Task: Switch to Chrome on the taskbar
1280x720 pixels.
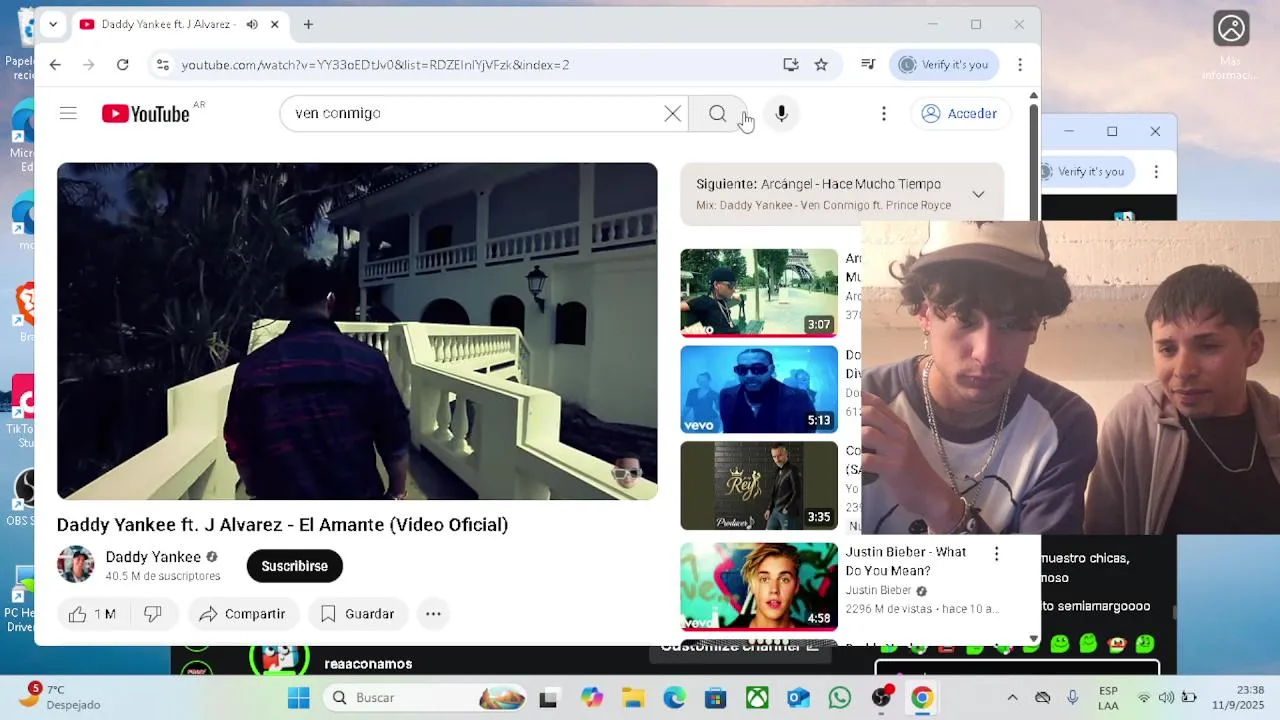Action: pos(922,698)
